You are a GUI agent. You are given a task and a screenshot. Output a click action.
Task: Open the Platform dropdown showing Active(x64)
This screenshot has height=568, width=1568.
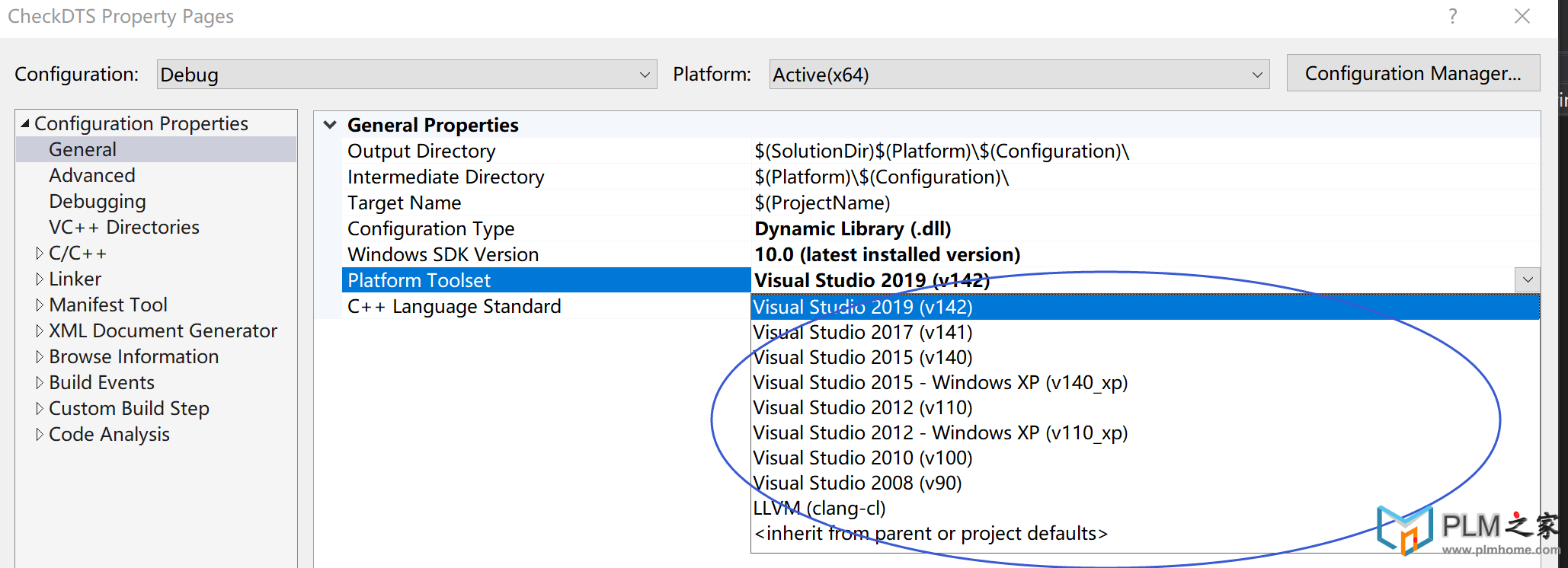tap(1019, 75)
